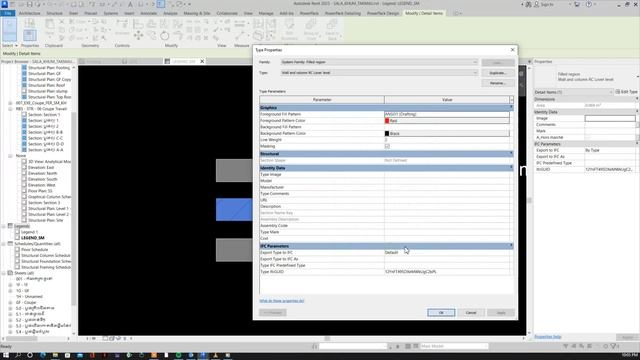Image resolution: width=640 pixels, height=360 pixels.
Task: Click the Cortana circle taskbar icon
Action: coord(30,356)
